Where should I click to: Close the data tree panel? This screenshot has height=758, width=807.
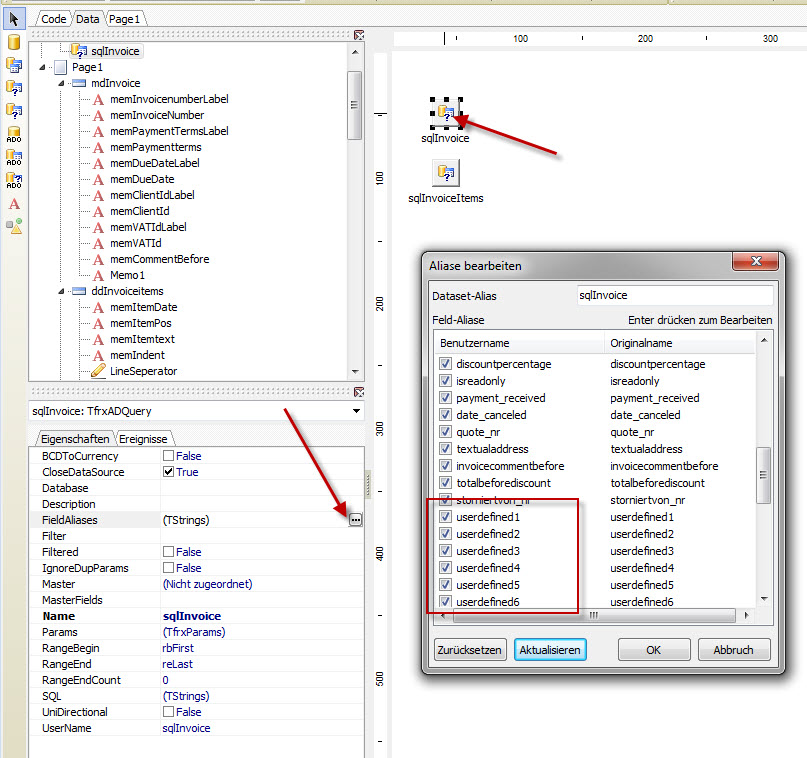click(x=359, y=35)
